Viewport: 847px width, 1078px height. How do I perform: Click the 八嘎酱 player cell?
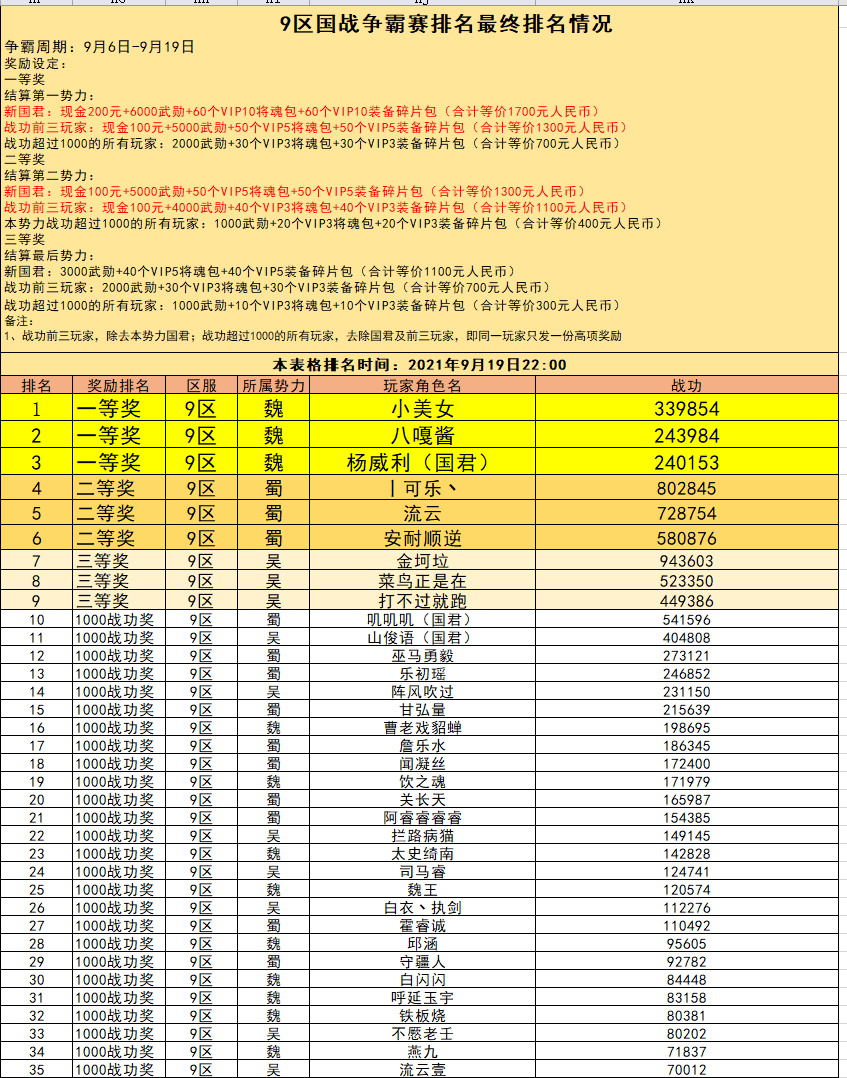point(422,435)
